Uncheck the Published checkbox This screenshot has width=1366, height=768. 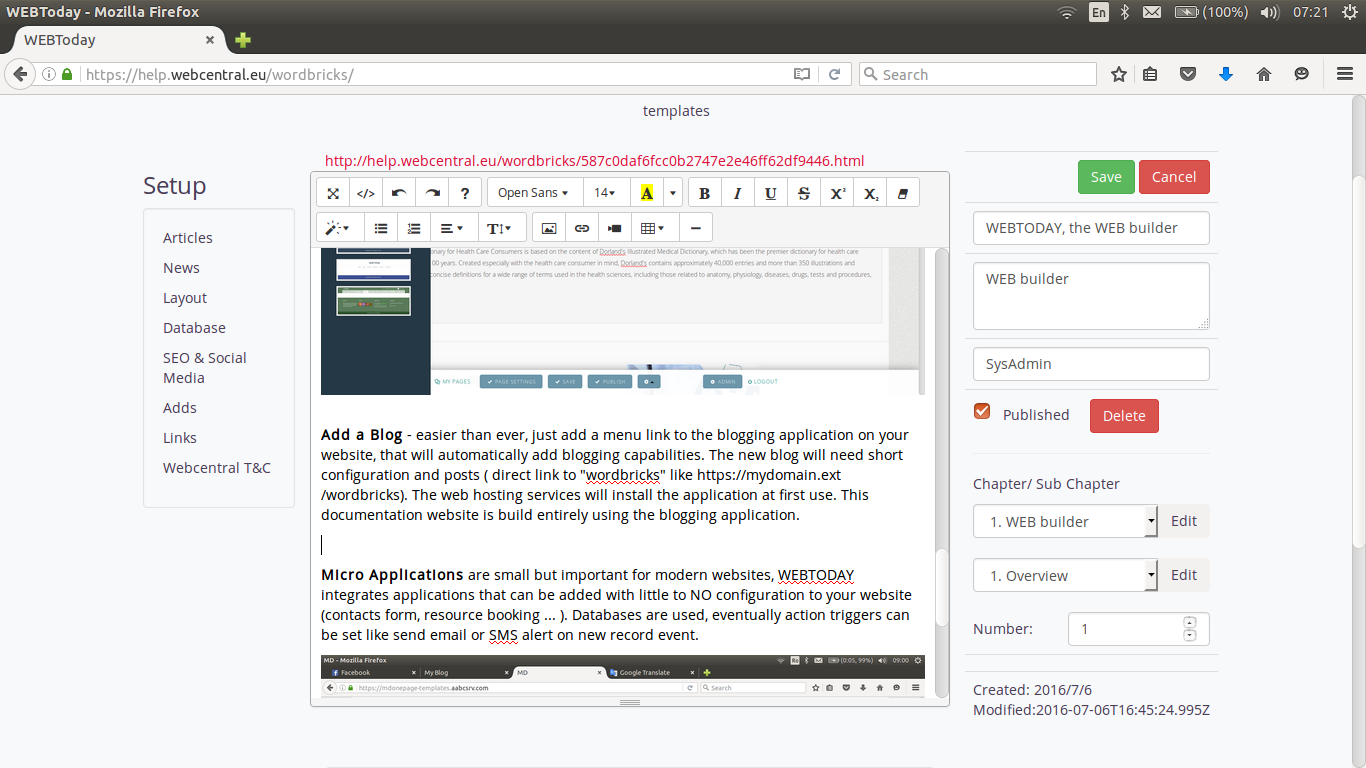pos(982,411)
